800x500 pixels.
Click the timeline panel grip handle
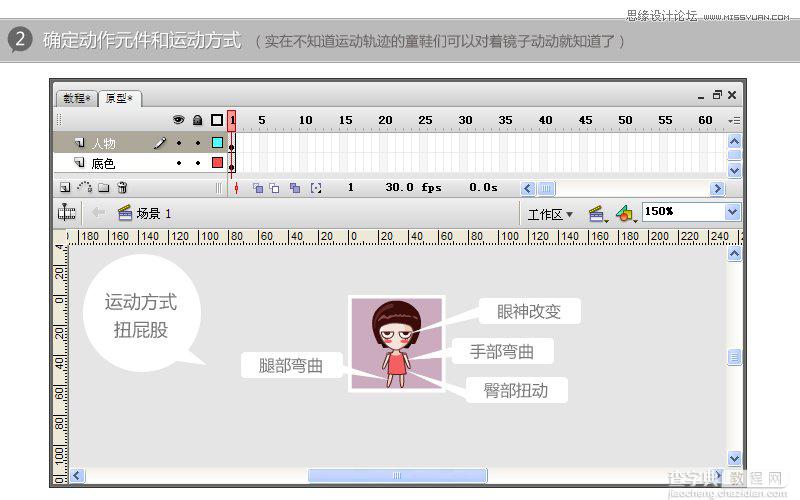pos(59,119)
